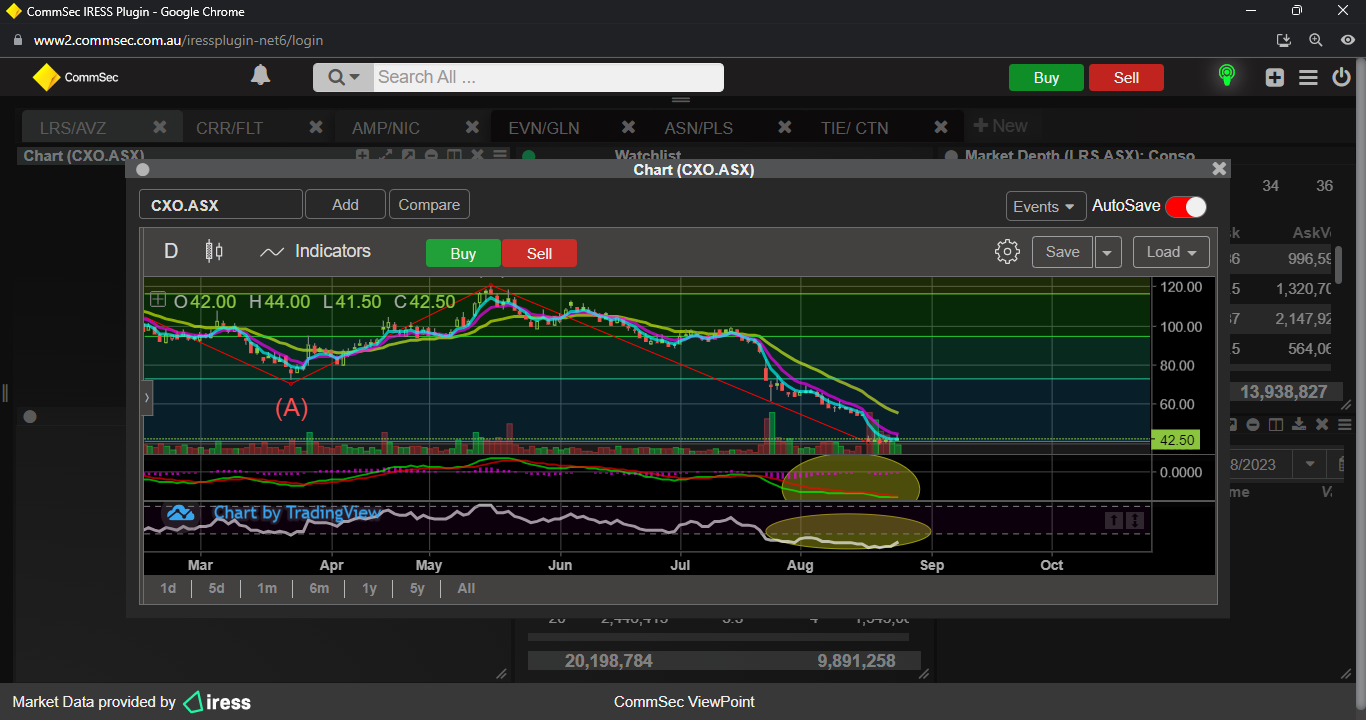Screen dimensions: 1366x720
Task: Switch to the LRS/AVZ tab
Action: coord(73,128)
